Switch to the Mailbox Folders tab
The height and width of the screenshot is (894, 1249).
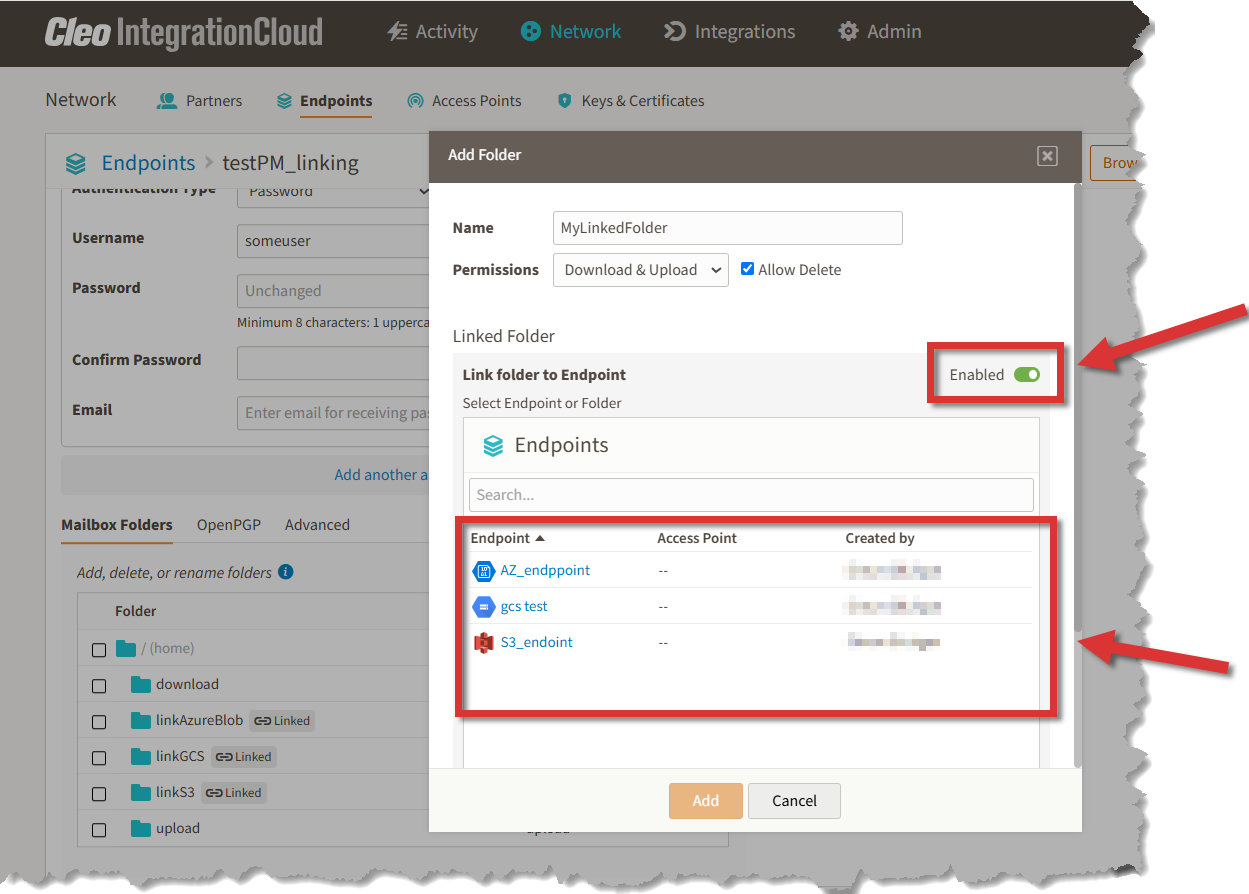[x=117, y=525]
